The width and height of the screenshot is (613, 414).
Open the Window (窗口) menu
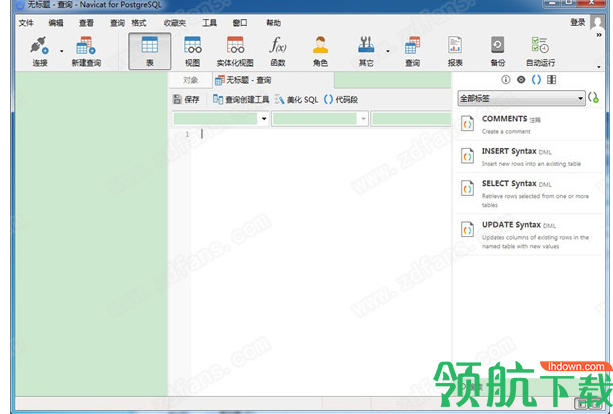240,23
